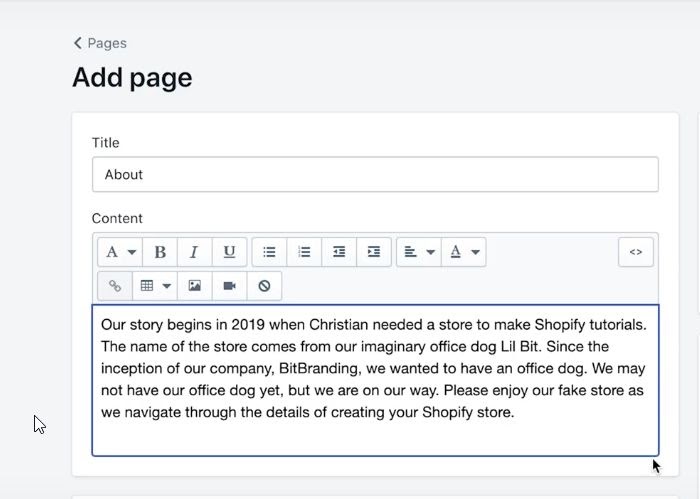Click the Title field containing About
Image resolution: width=700 pixels, height=499 pixels.
pos(375,174)
